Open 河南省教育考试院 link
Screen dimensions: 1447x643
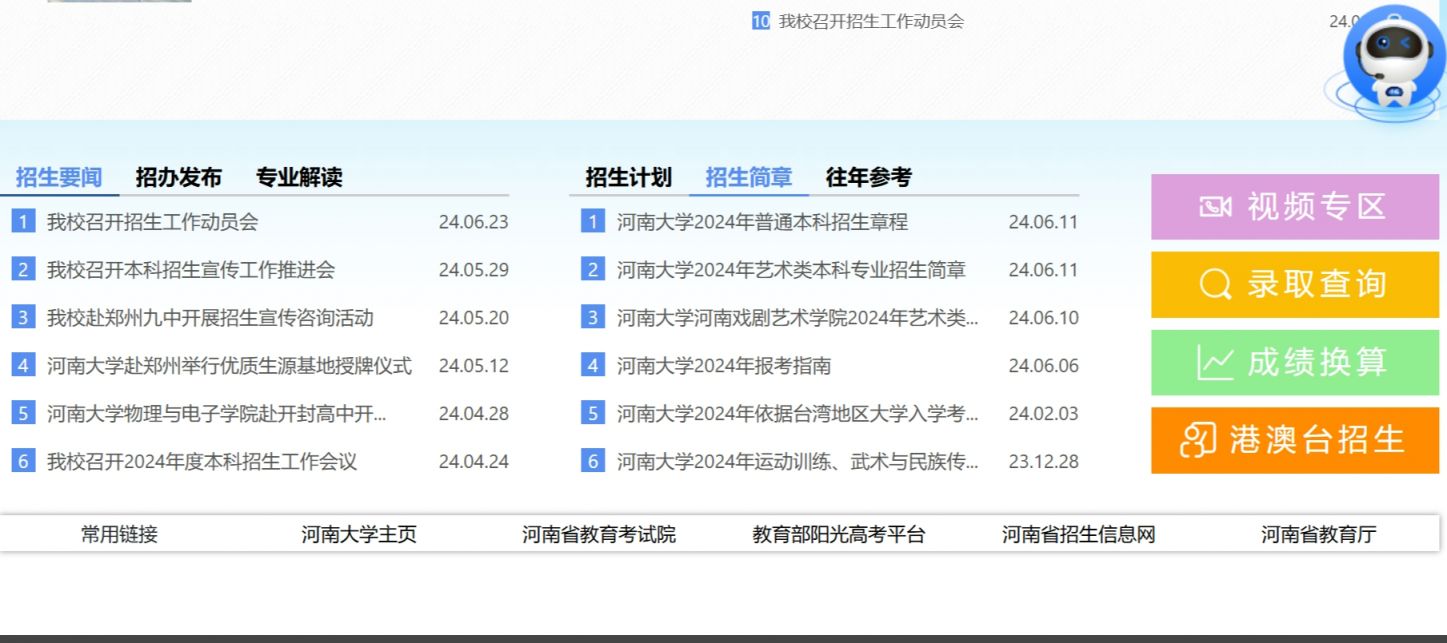[x=599, y=535]
